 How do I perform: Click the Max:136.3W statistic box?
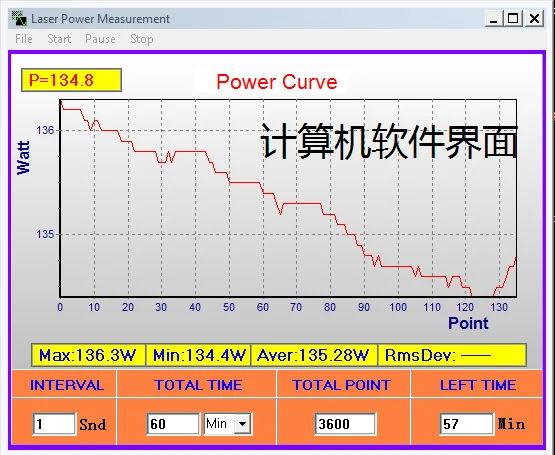[x=88, y=355]
